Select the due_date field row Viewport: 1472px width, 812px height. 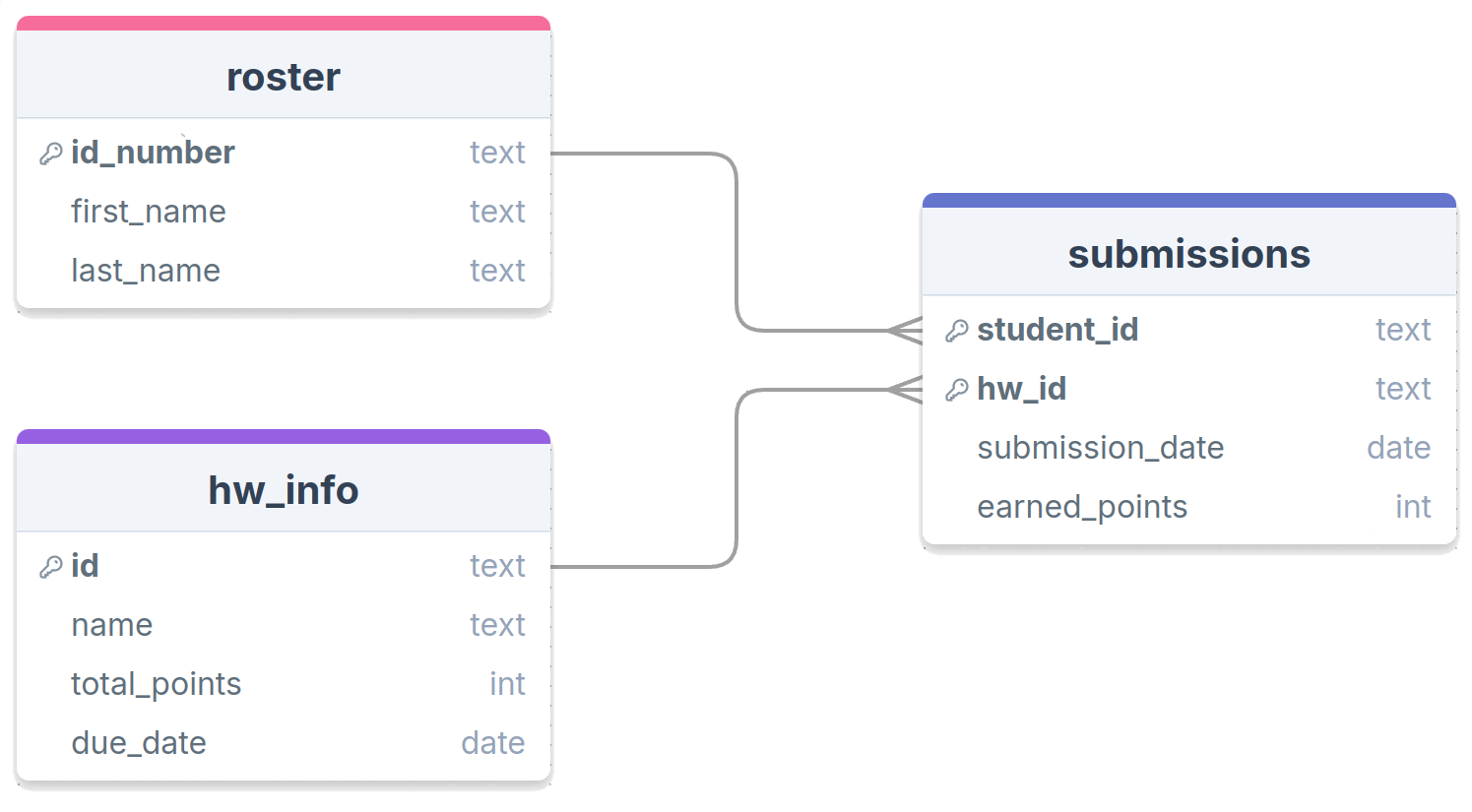pos(284,743)
